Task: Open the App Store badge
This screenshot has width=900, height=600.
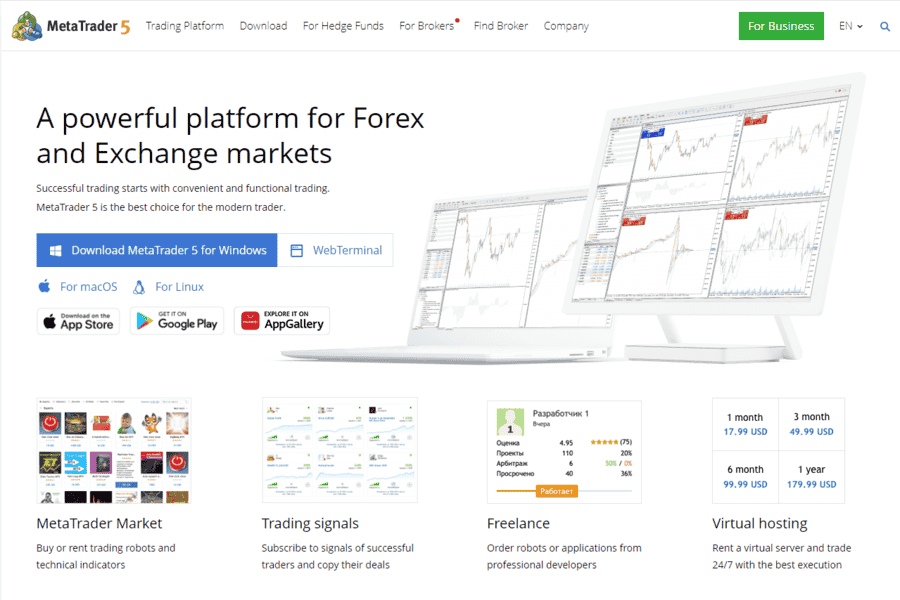Action: tap(78, 321)
